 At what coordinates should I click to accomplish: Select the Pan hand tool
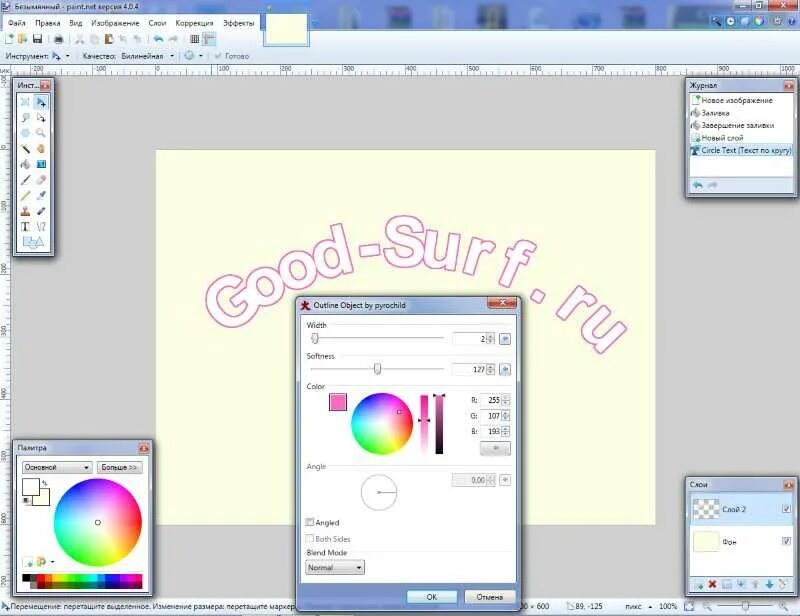coord(41,149)
